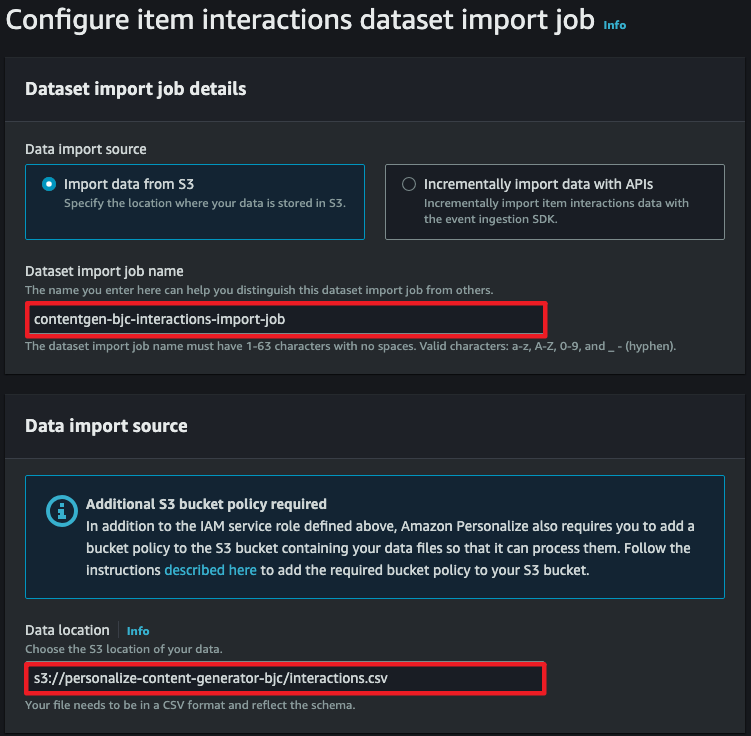751x736 pixels.
Task: Click the Additional S3 bucket policy required title
Action: pyautogui.click(x=206, y=504)
